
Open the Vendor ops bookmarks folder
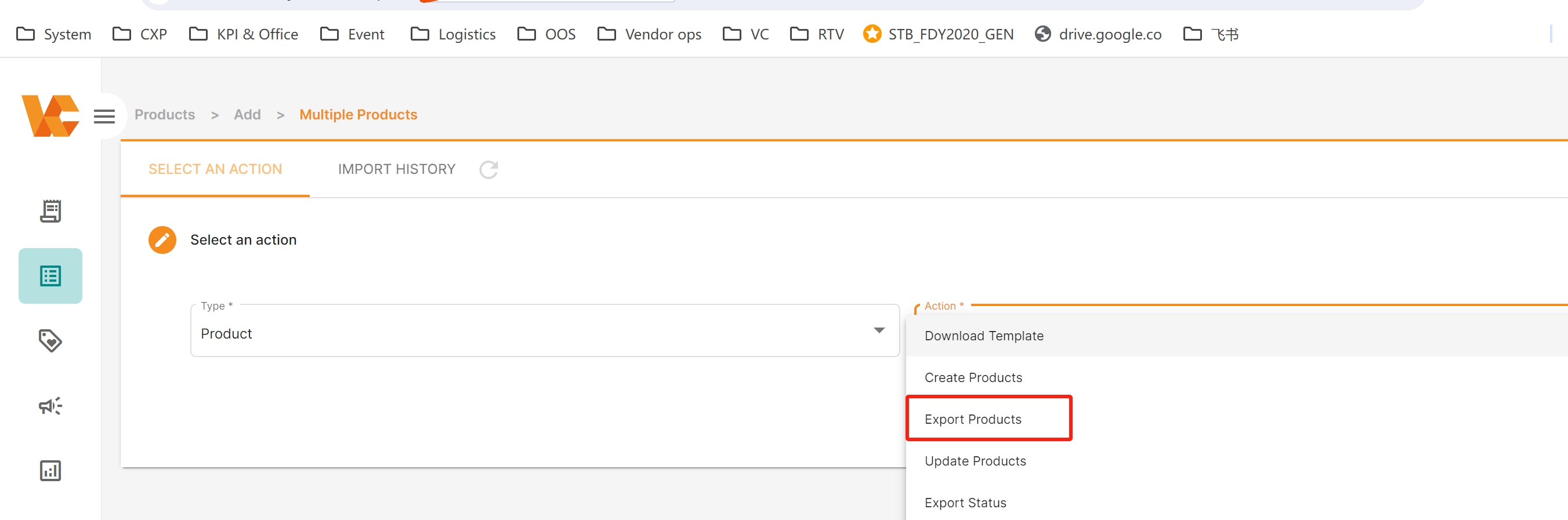pos(650,34)
